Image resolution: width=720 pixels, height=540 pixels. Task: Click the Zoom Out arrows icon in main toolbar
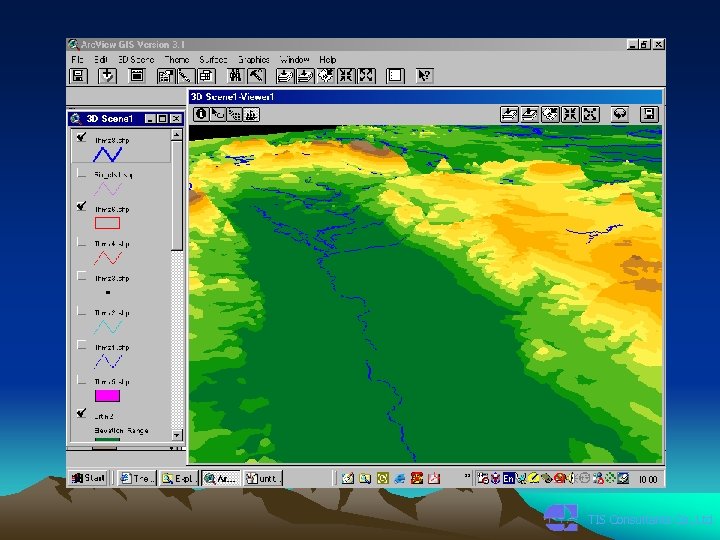coord(366,76)
